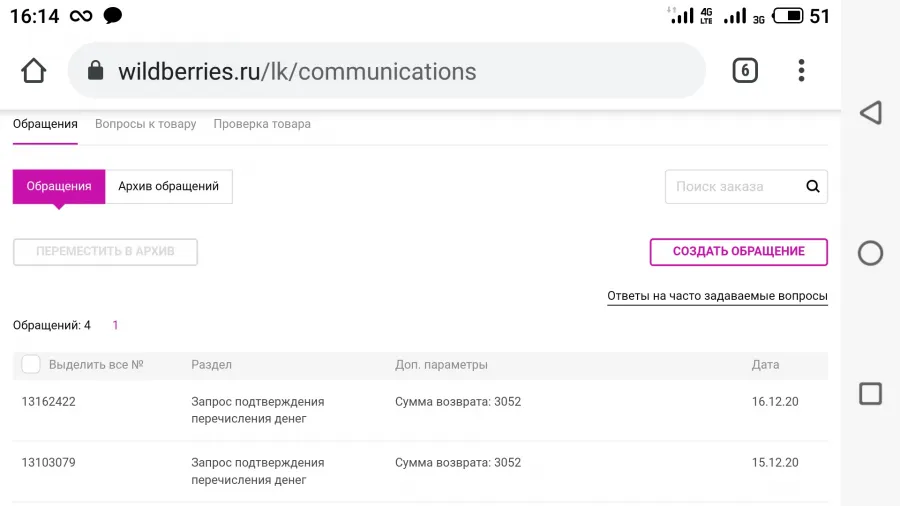The width and height of the screenshot is (900, 506).
Task: Click the 'Поиск заказа' search field
Action: point(735,186)
